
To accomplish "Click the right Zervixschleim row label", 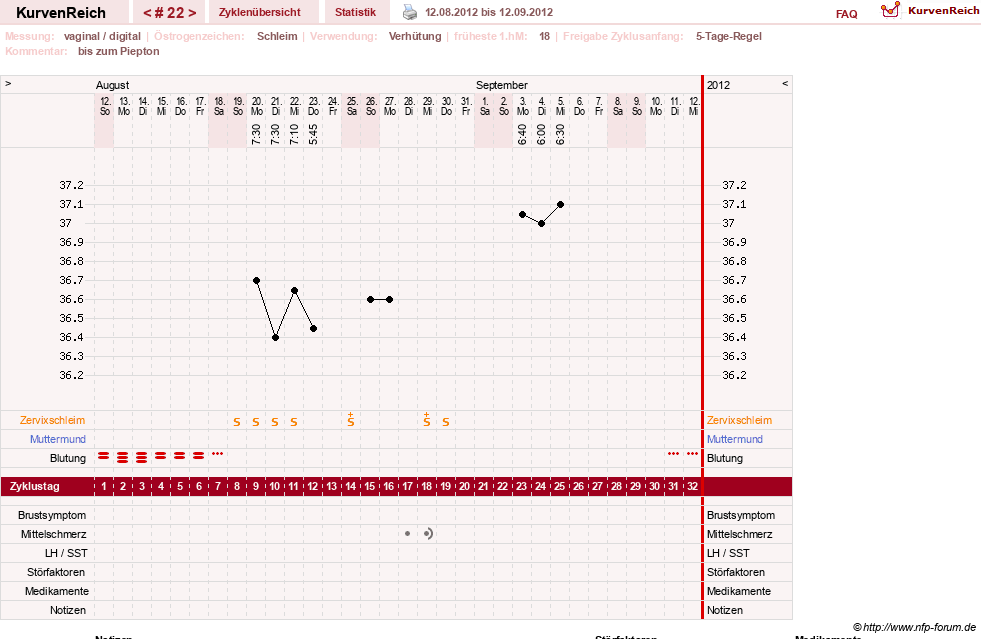I will click(x=740, y=420).
